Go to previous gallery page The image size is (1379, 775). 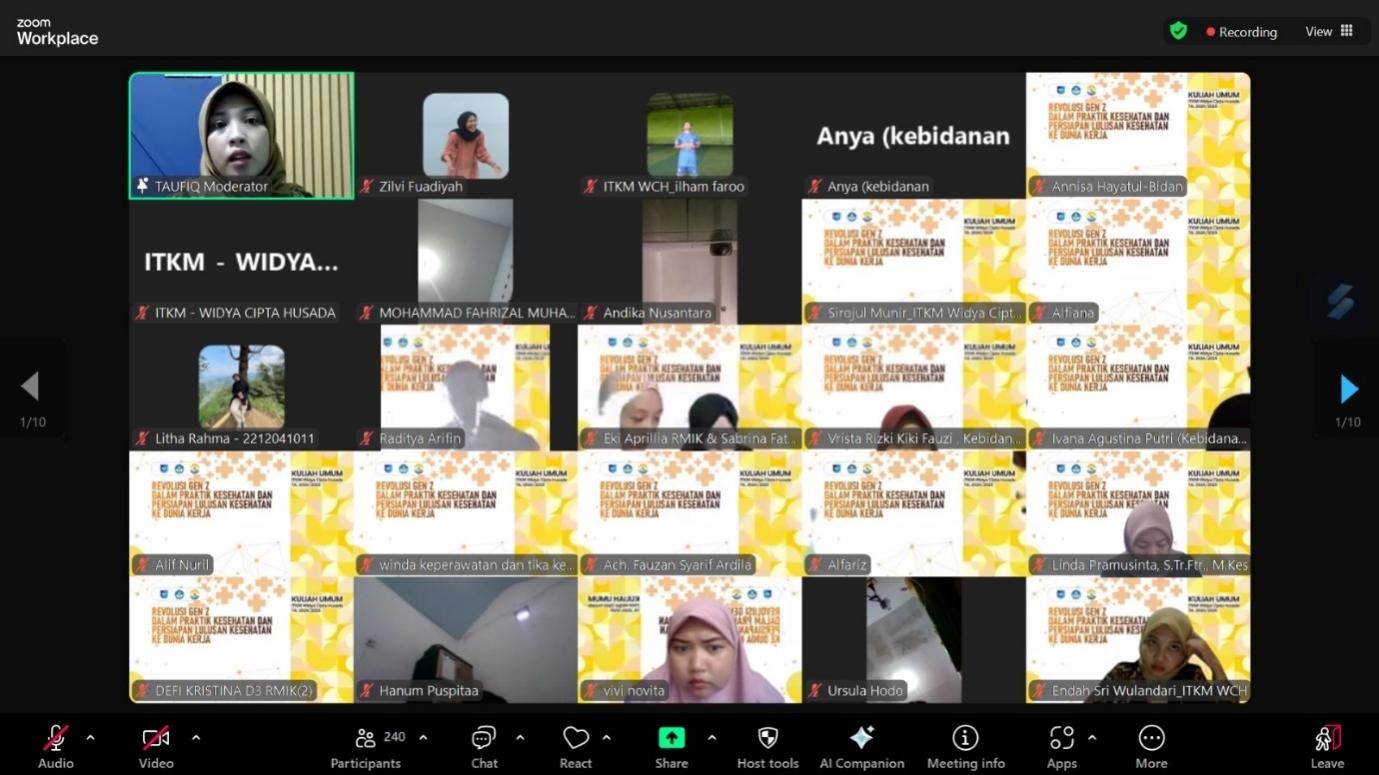(30, 386)
